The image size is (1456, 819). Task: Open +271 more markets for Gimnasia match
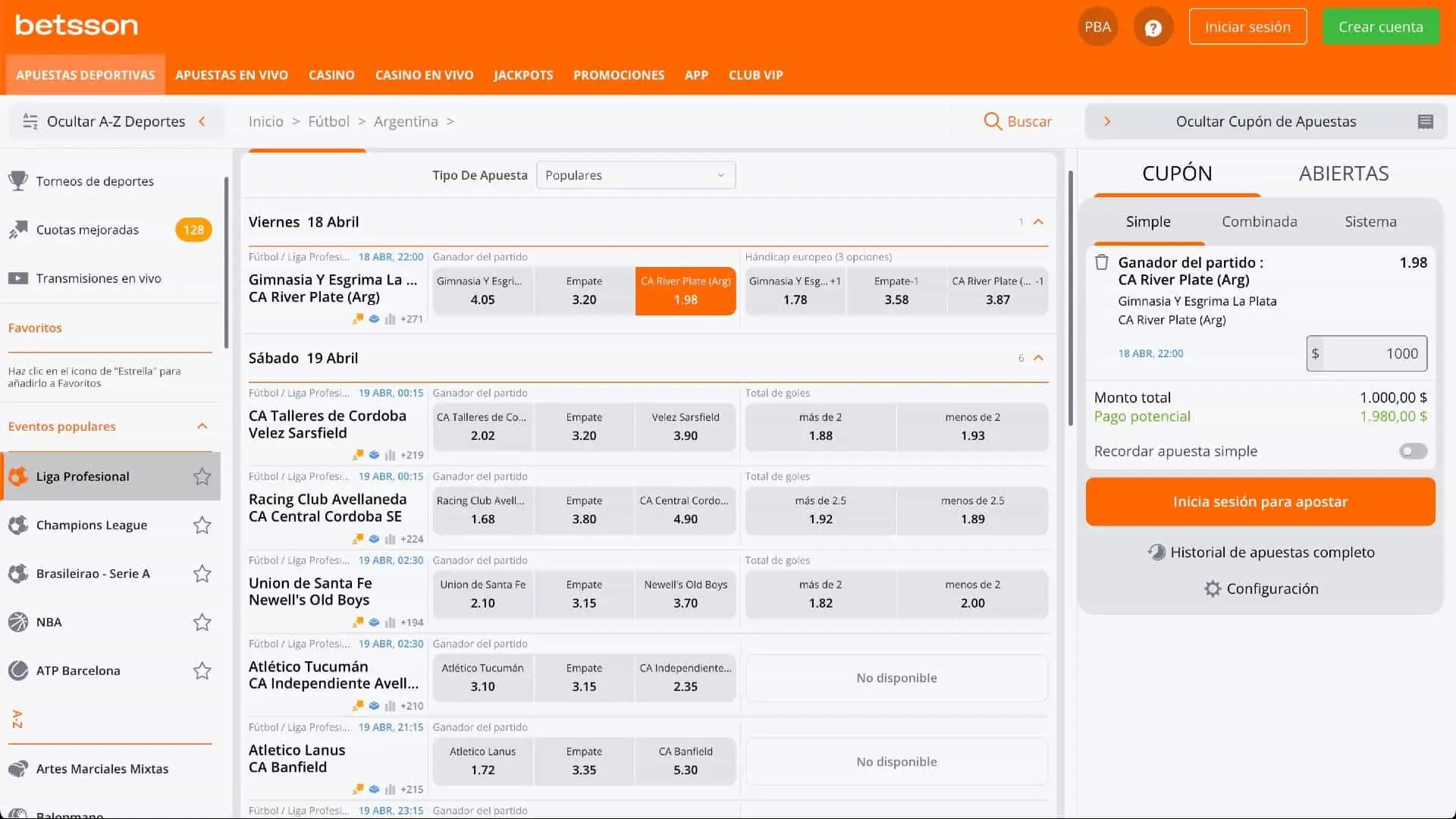coord(412,319)
